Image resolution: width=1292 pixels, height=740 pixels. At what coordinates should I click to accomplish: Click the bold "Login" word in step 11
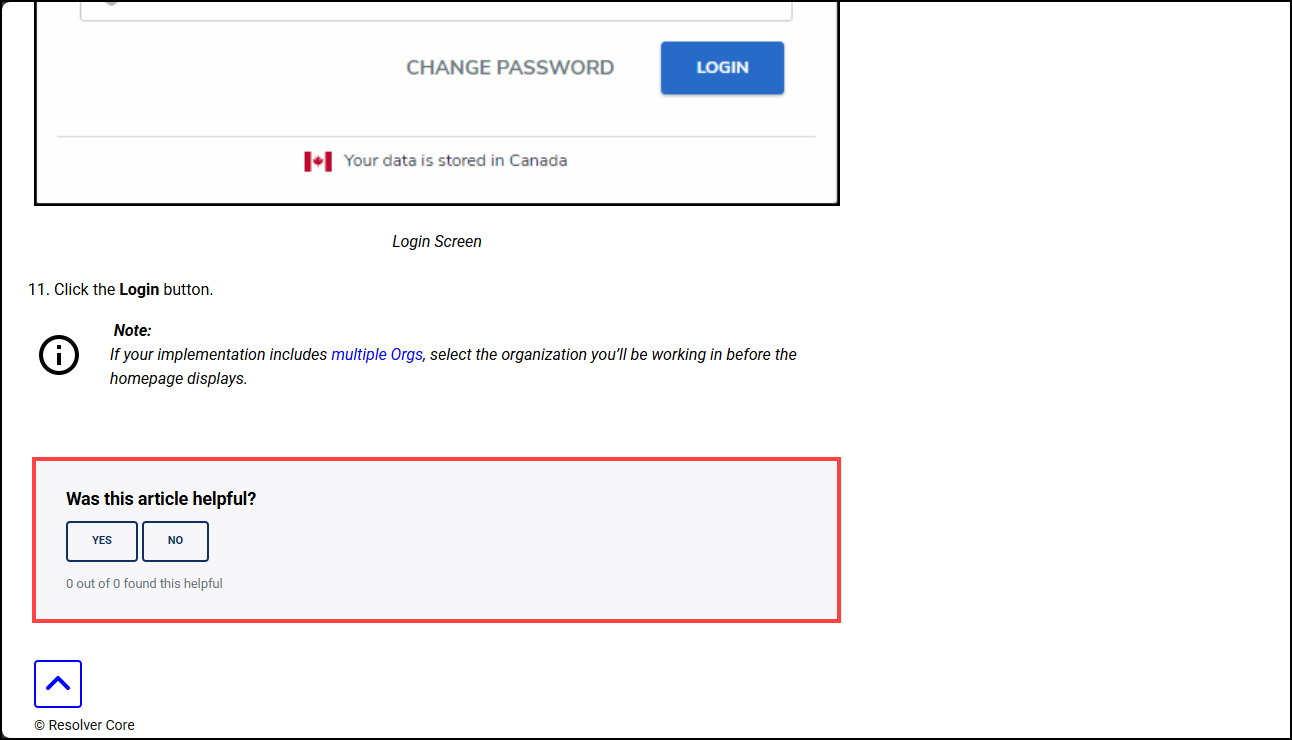[x=139, y=290]
